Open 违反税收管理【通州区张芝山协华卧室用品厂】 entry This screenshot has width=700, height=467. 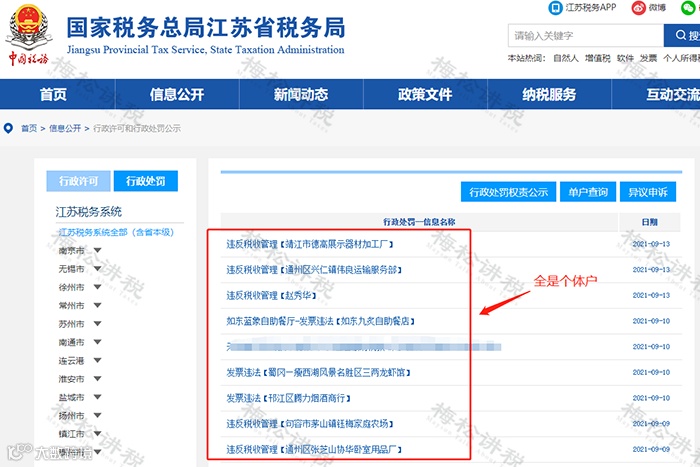click(x=314, y=450)
